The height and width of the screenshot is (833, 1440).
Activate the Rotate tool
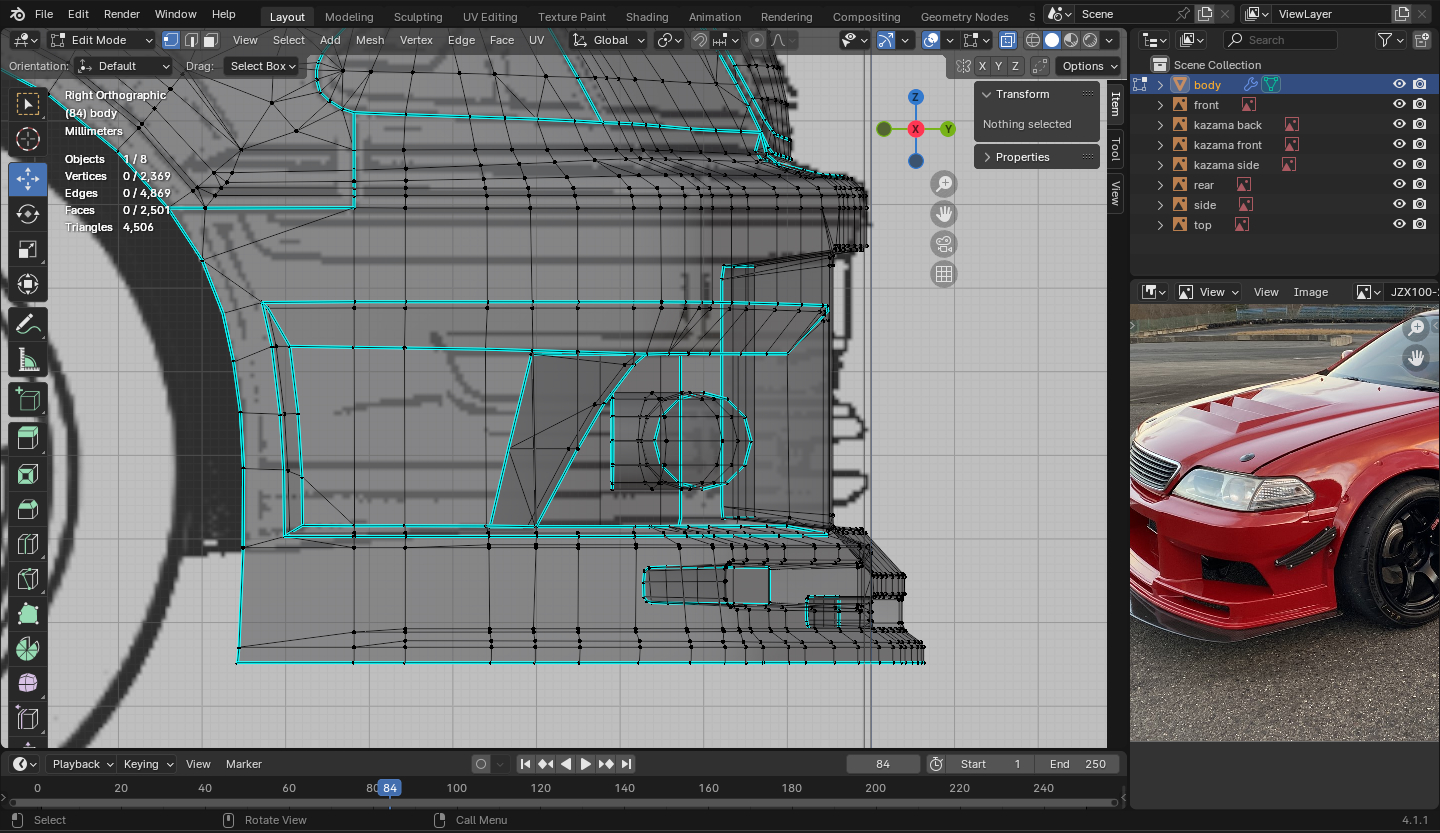tap(28, 214)
